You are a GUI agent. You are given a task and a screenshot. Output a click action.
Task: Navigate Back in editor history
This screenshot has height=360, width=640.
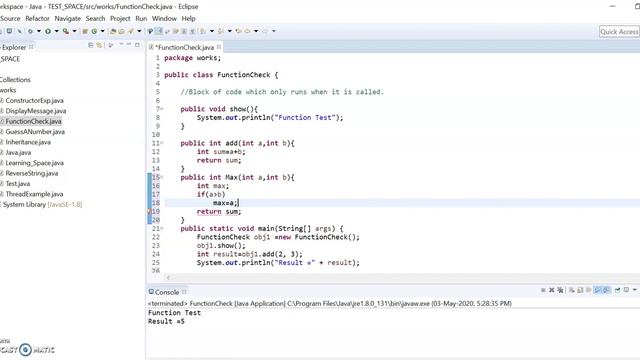click(247, 31)
